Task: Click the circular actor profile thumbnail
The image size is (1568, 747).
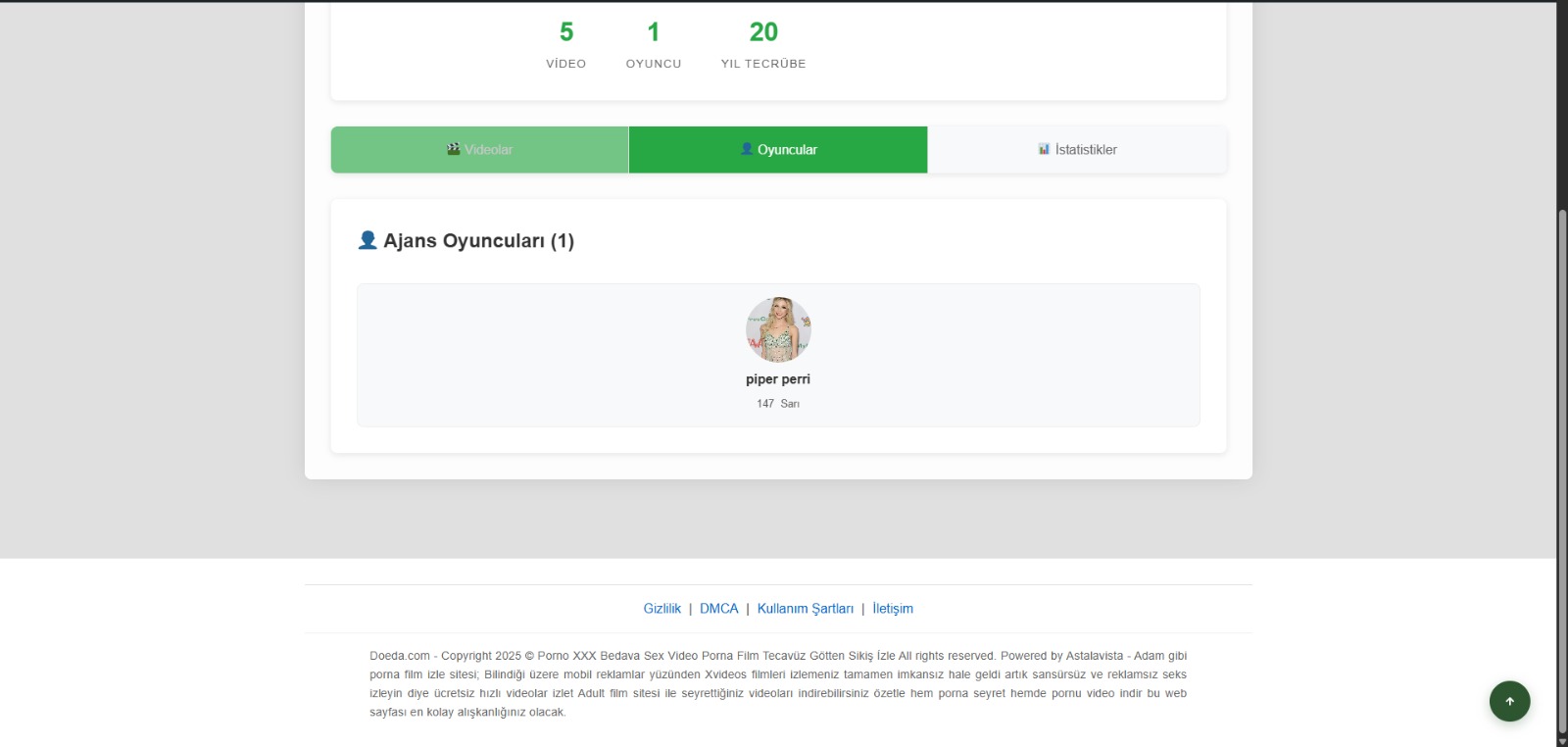Action: click(x=778, y=329)
